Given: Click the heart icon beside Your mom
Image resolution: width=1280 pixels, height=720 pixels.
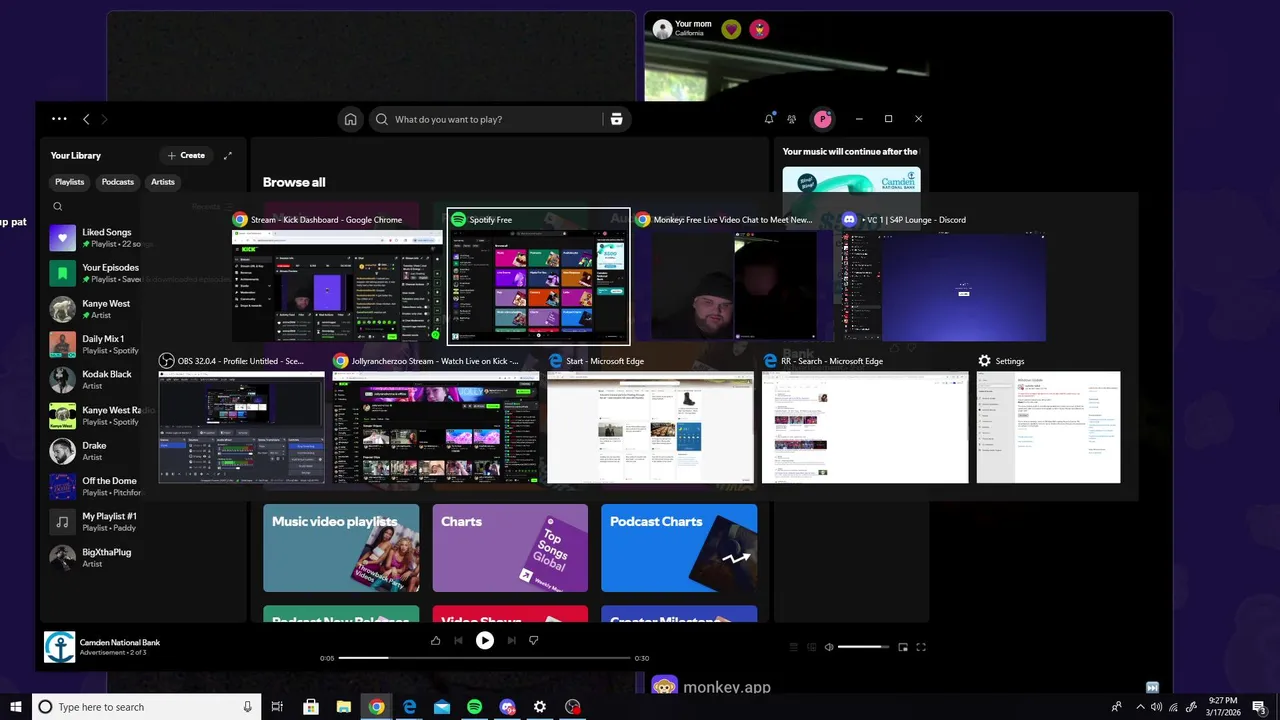Looking at the screenshot, I should [x=732, y=29].
